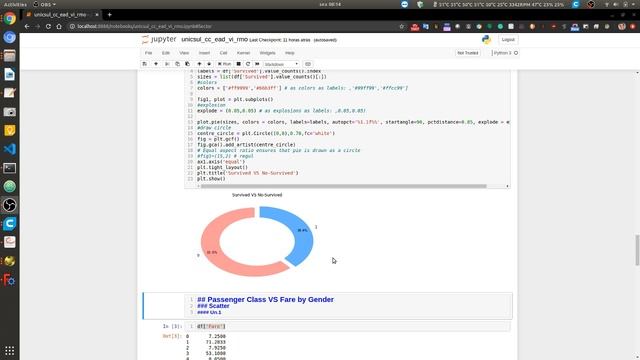
Task: Open the red F application in the dock
Action: coord(10,280)
